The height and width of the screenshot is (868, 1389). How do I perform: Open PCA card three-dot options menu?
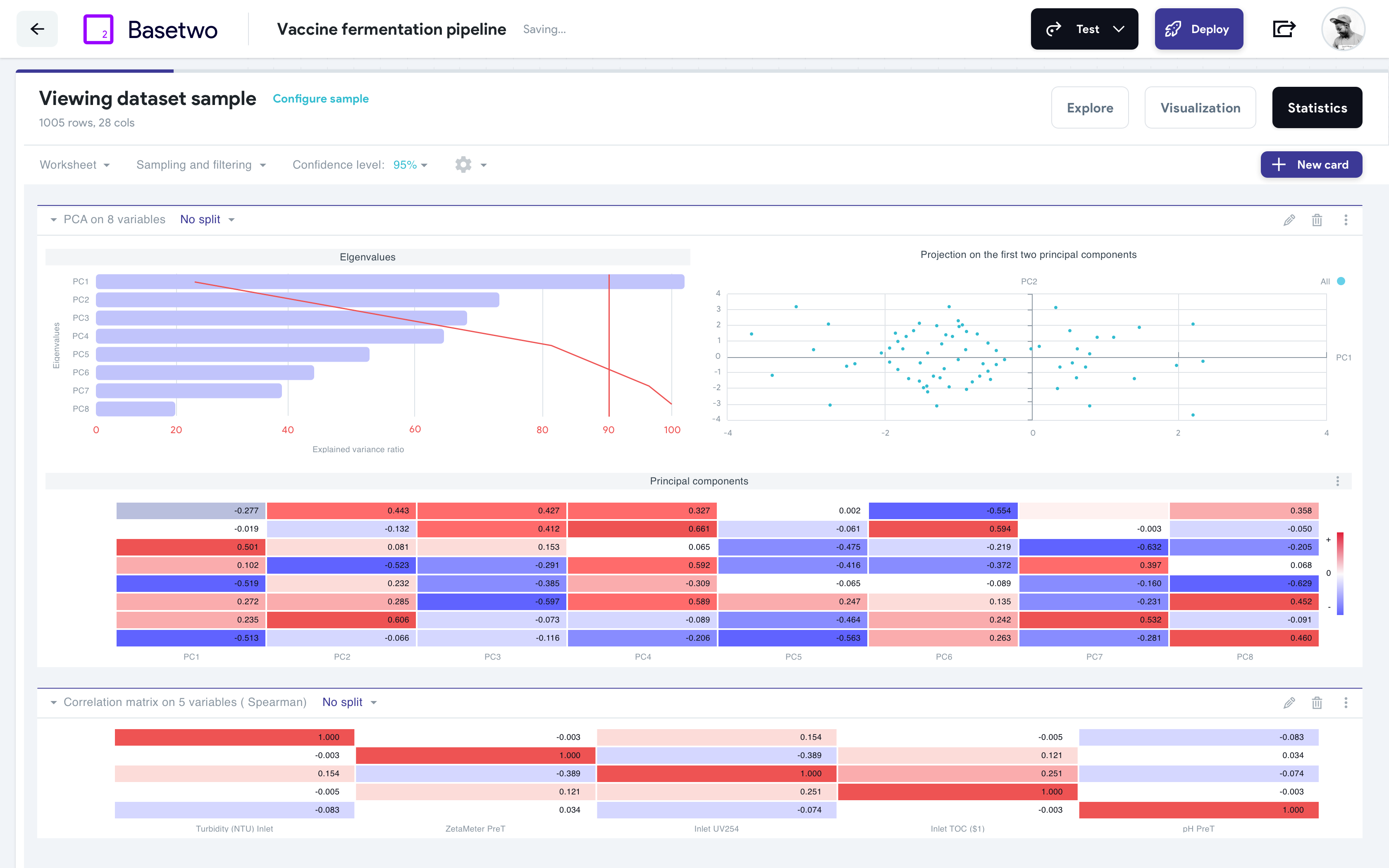tap(1345, 220)
